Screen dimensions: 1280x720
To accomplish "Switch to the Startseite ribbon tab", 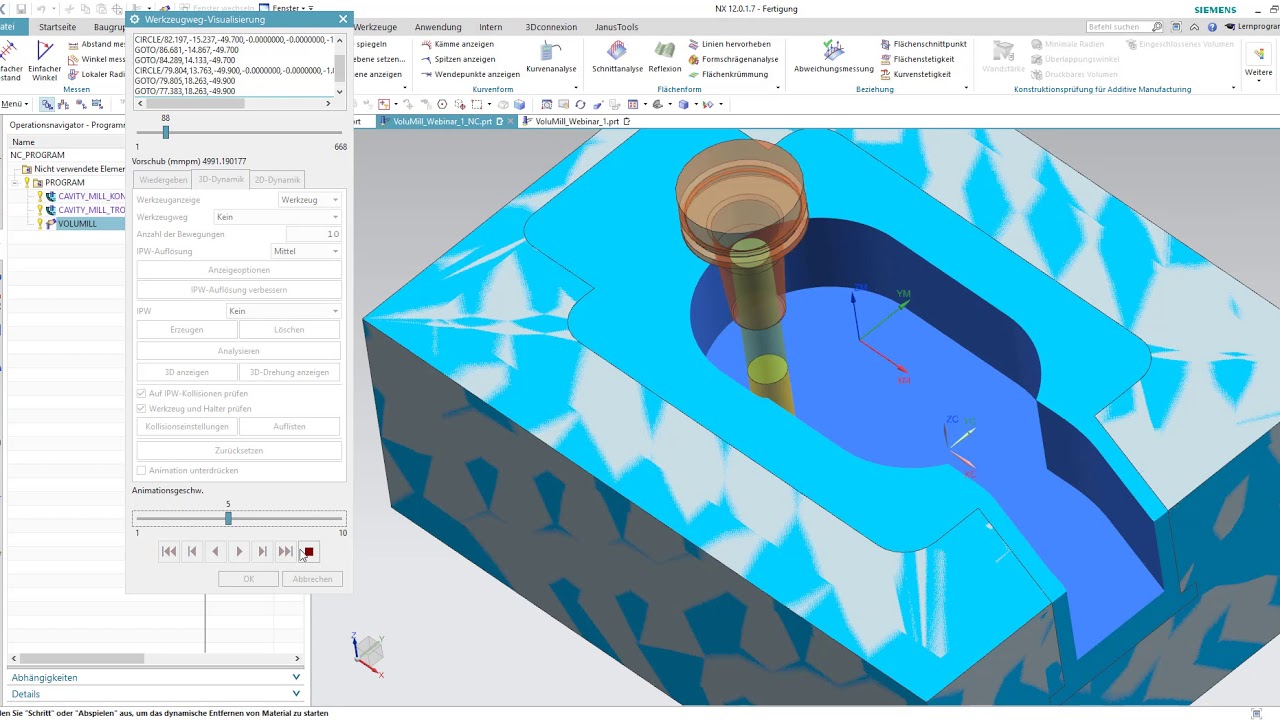I will 57,27.
